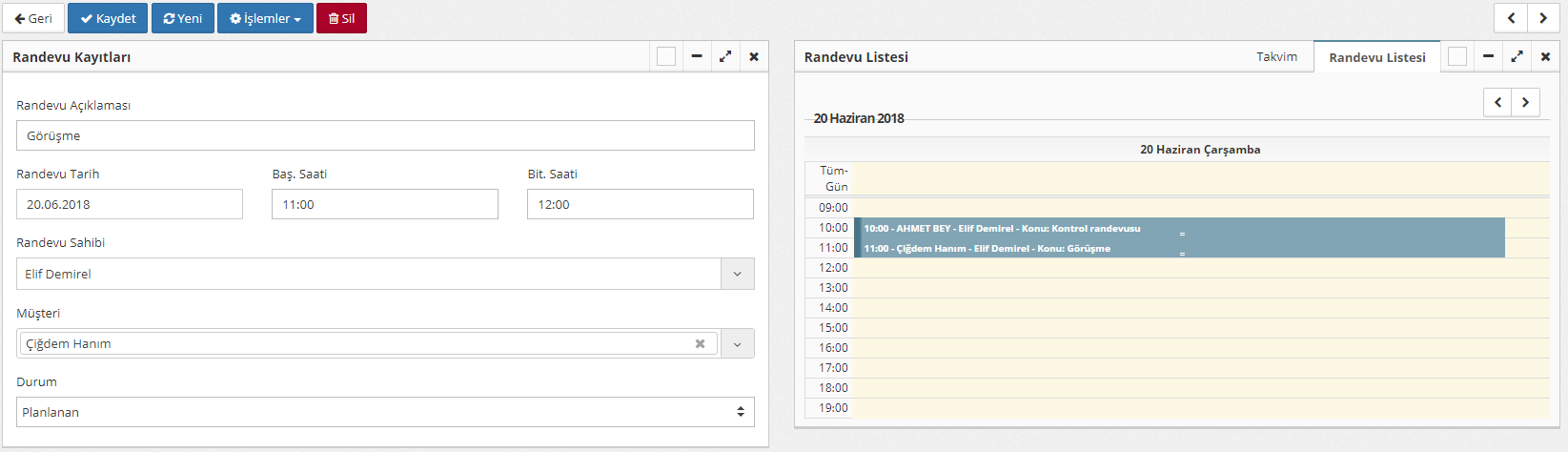
Task: Navigate to previous record at top right
Action: [x=1511, y=18]
